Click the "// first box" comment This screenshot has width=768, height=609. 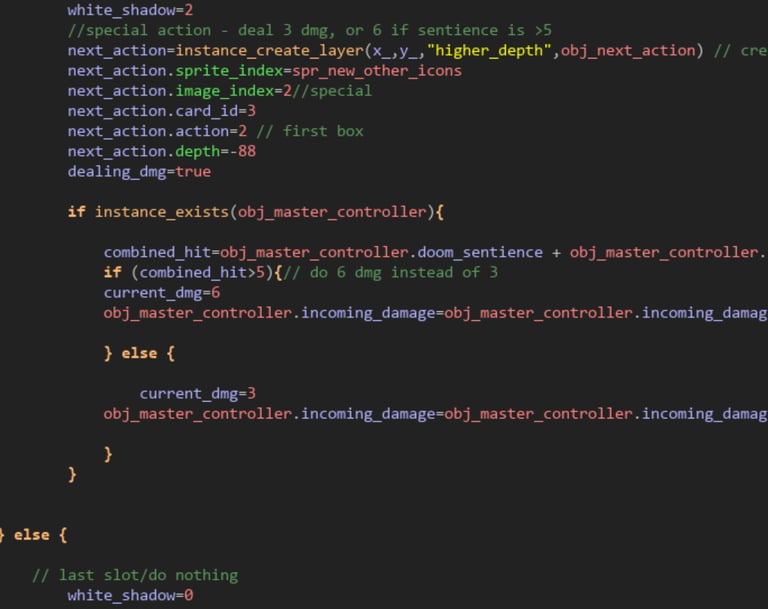[x=310, y=131]
